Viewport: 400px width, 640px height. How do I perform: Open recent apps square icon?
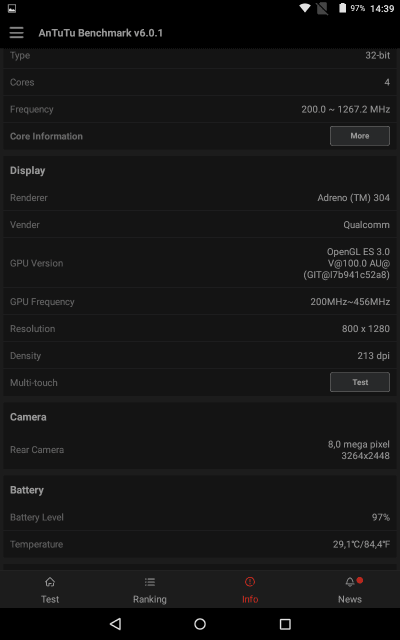click(285, 624)
